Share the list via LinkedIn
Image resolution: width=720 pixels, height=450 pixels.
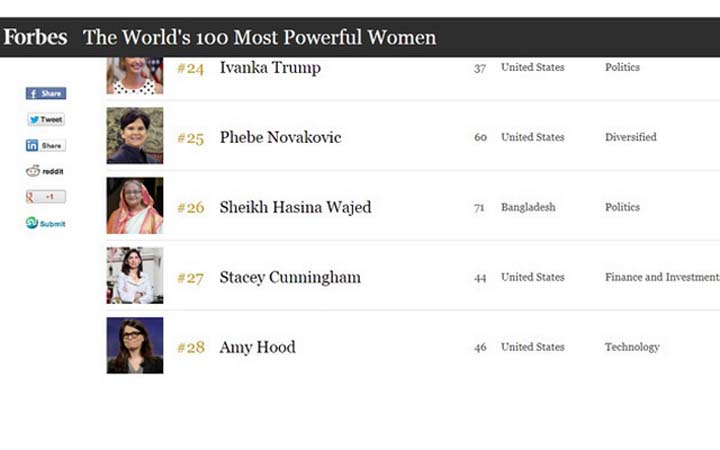pyautogui.click(x=46, y=145)
